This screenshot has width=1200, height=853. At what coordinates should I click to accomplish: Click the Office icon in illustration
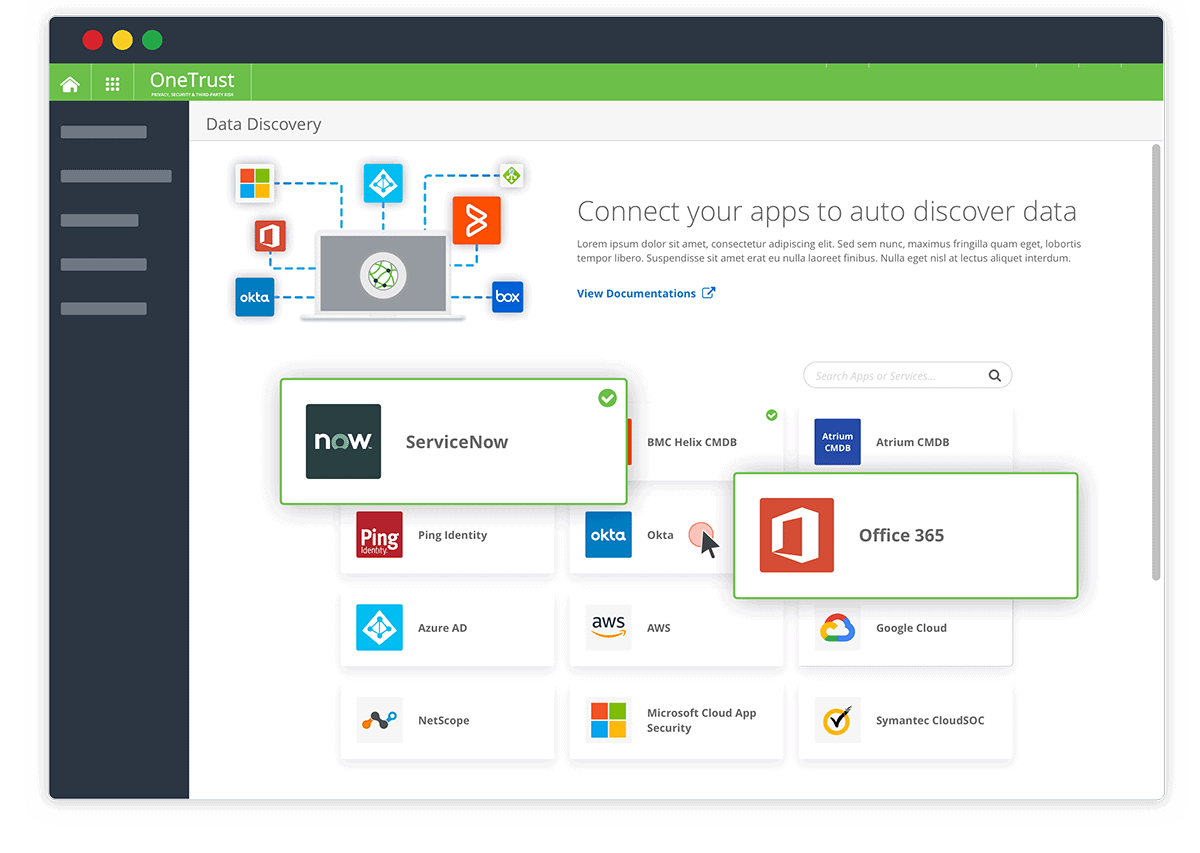[270, 236]
